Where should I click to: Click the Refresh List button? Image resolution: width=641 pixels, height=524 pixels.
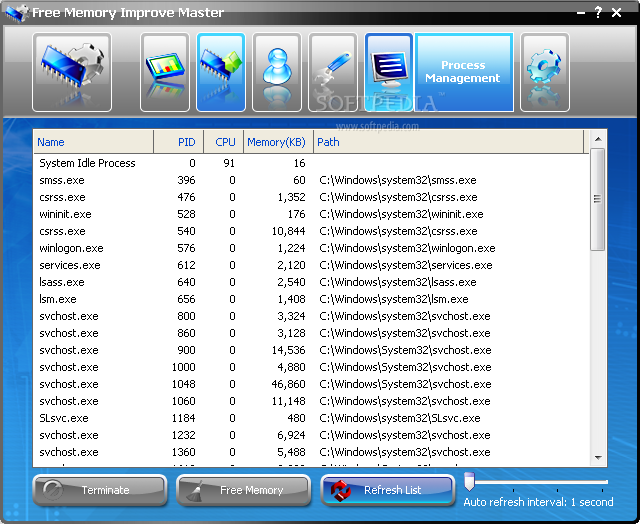click(388, 490)
